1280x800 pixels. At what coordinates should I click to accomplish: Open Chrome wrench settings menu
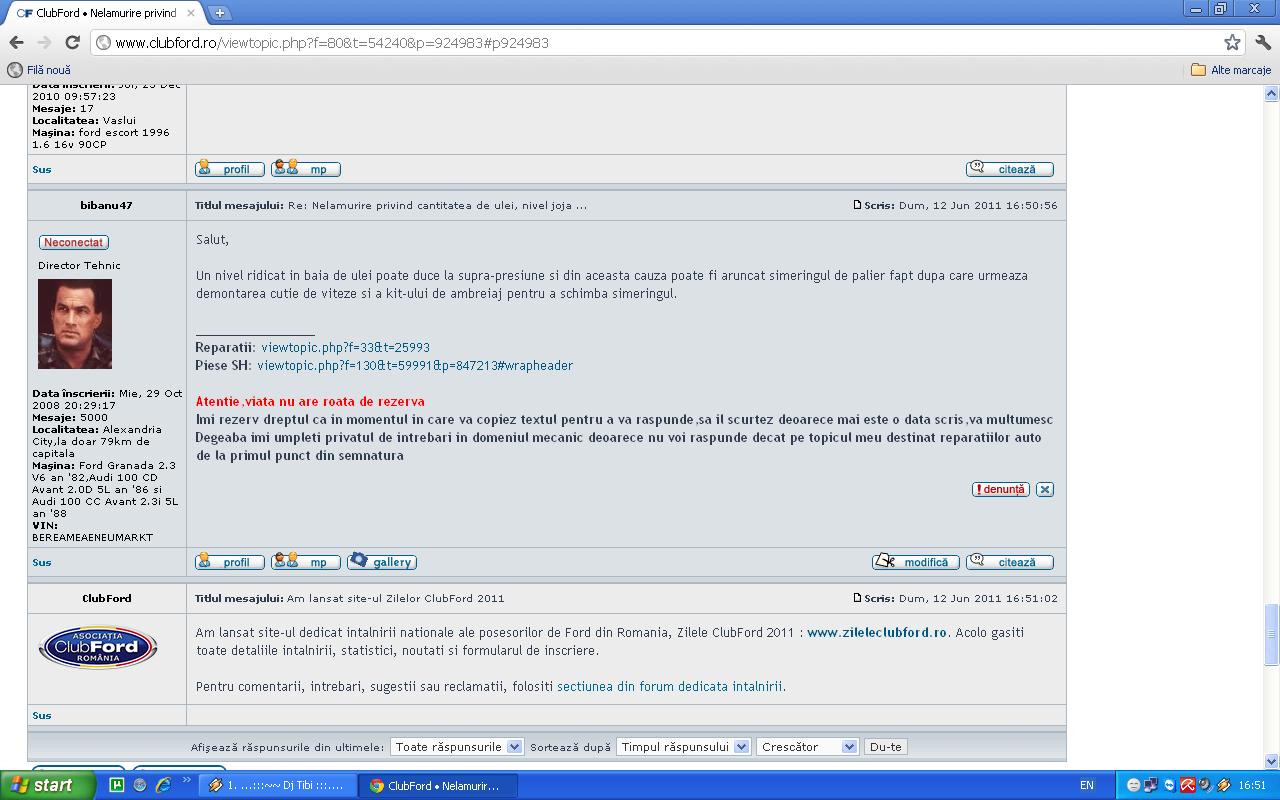1262,42
